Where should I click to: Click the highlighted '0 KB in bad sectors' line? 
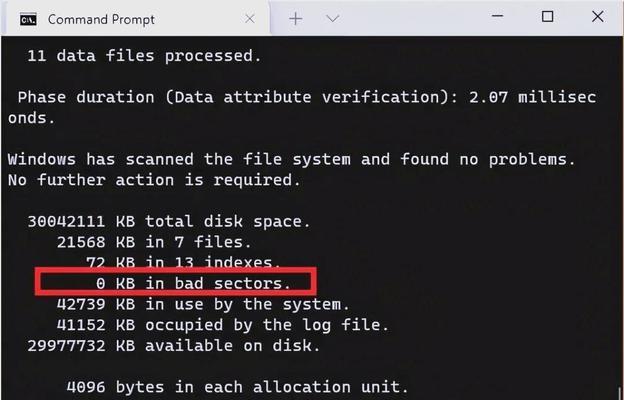point(193,283)
